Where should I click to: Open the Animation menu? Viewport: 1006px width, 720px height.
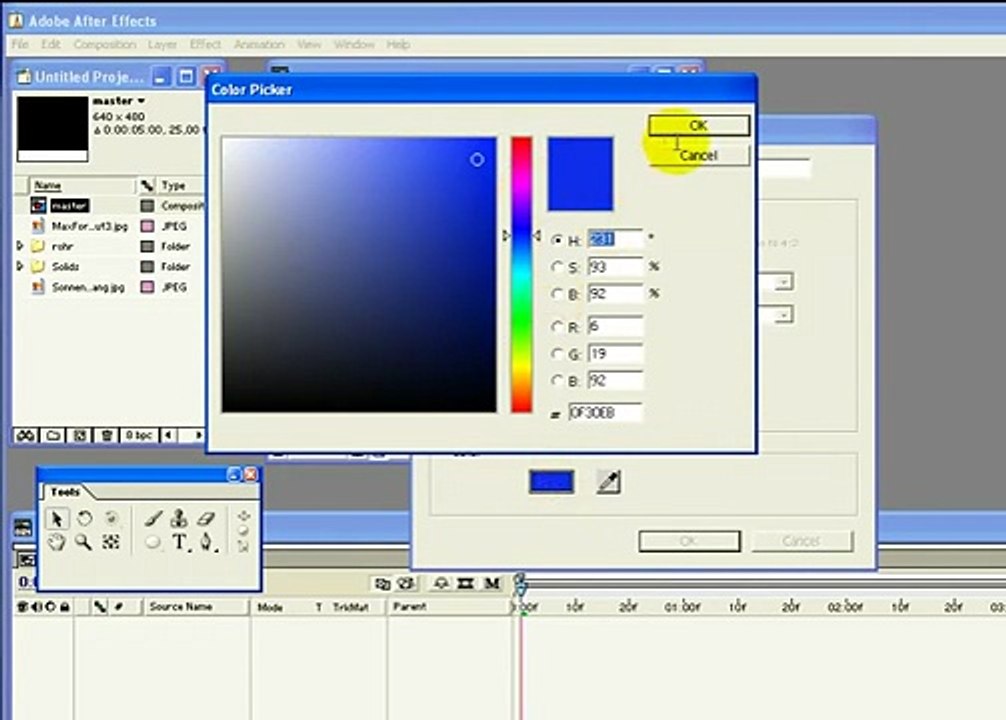tap(259, 44)
